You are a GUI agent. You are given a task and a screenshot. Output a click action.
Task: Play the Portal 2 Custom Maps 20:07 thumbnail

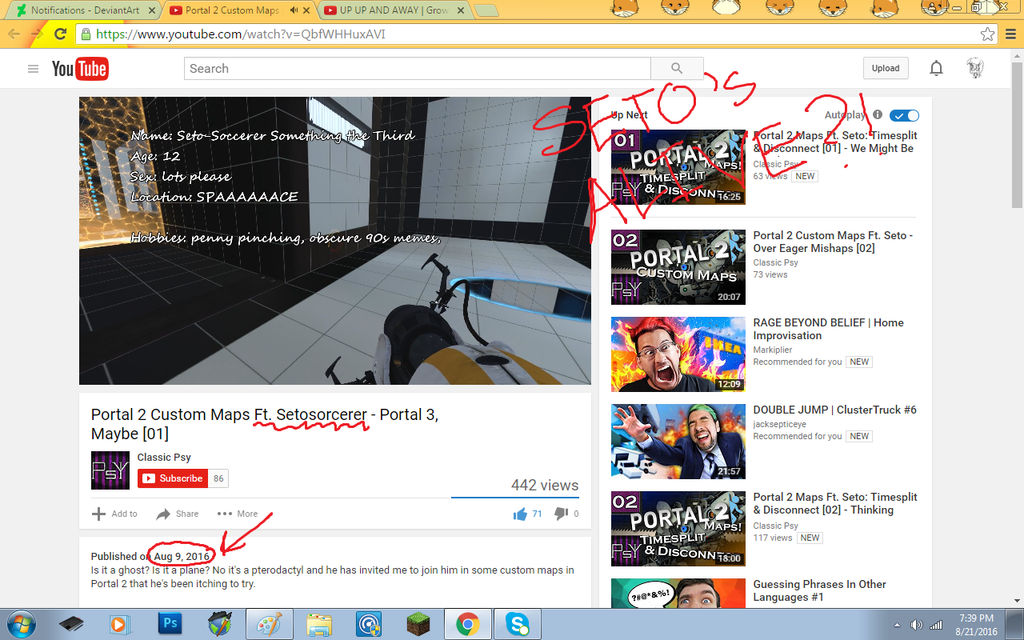pyautogui.click(x=678, y=267)
